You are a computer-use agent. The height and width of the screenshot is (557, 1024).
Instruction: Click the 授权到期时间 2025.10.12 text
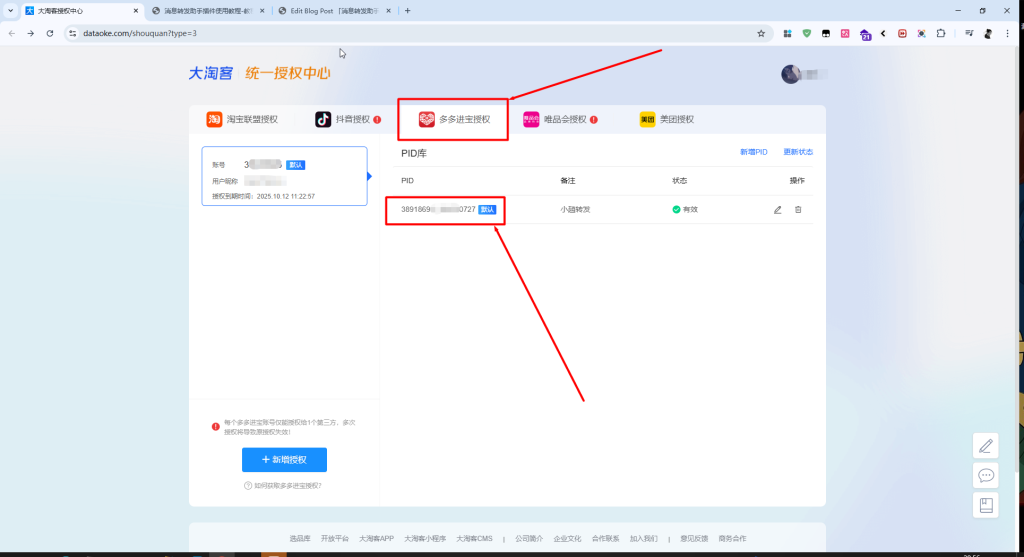(263, 196)
